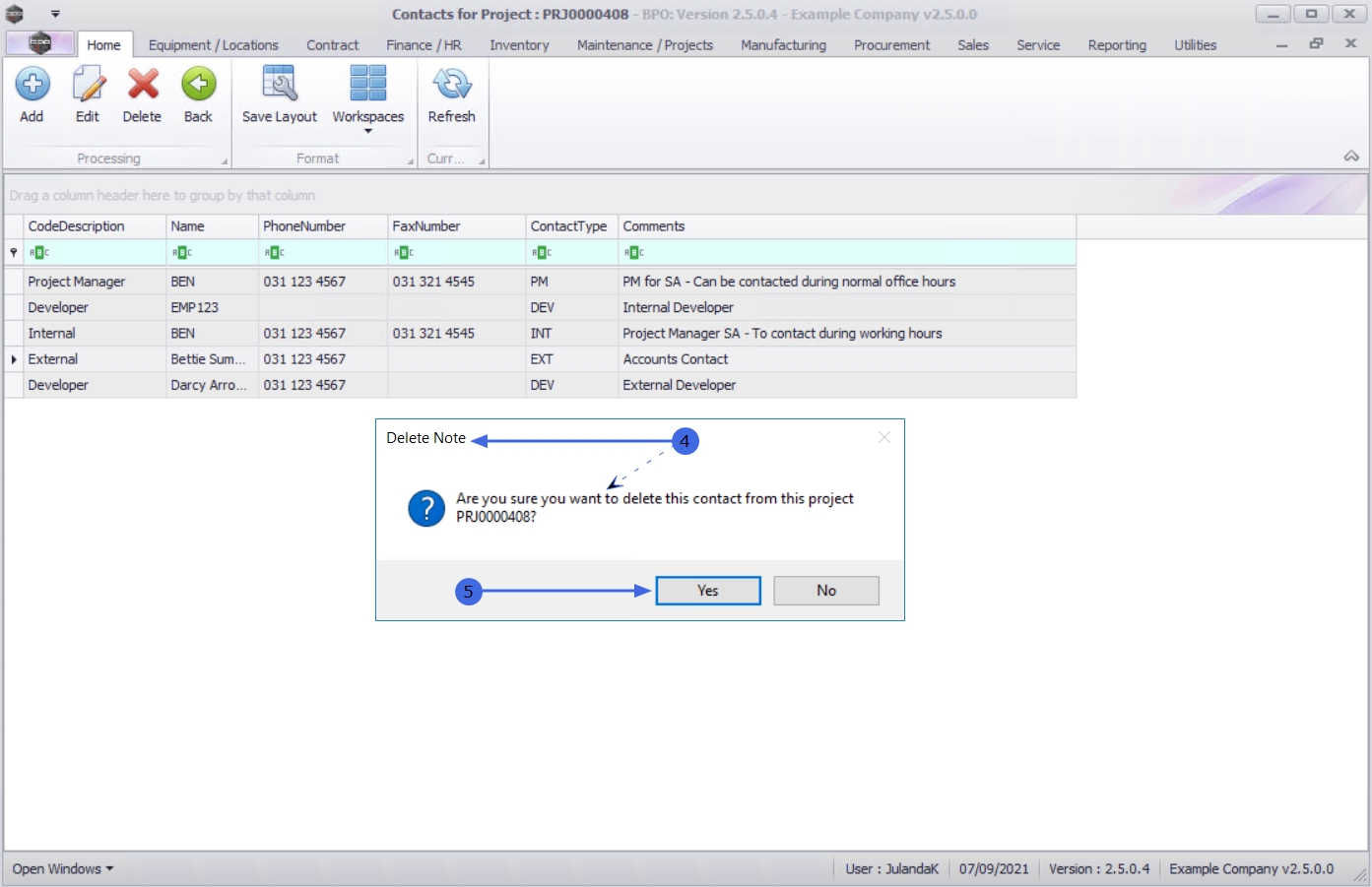Minimize the inner document window
Image resolution: width=1372 pixels, height=887 pixels.
(1281, 45)
